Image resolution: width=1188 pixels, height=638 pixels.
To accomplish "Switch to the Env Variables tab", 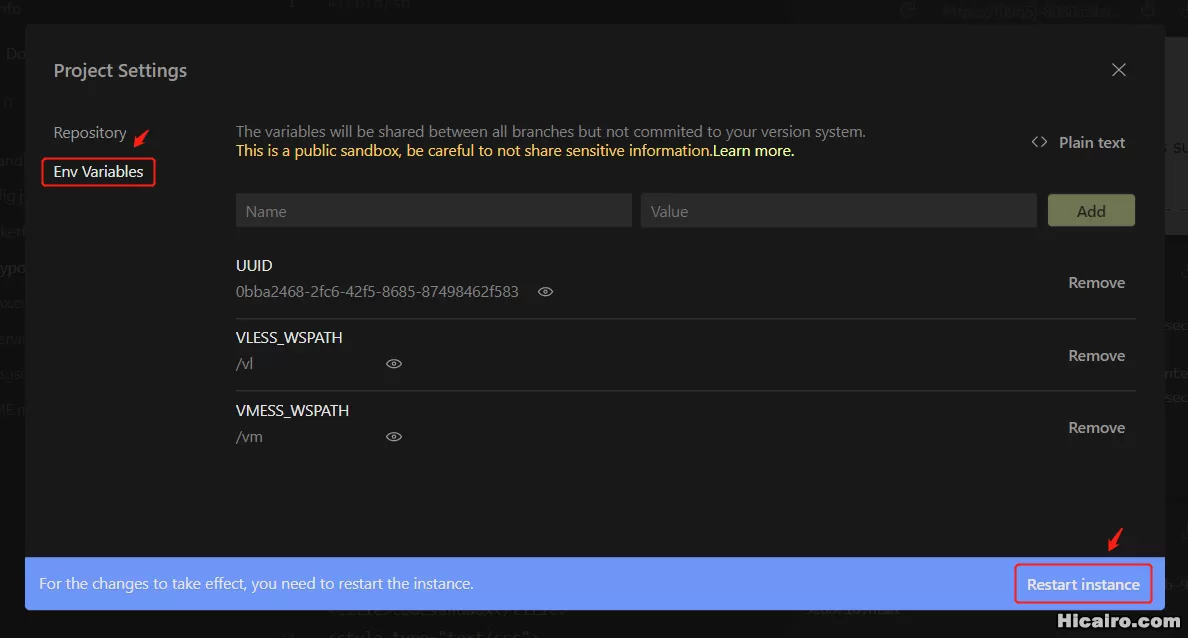I will pyautogui.click(x=98, y=172).
